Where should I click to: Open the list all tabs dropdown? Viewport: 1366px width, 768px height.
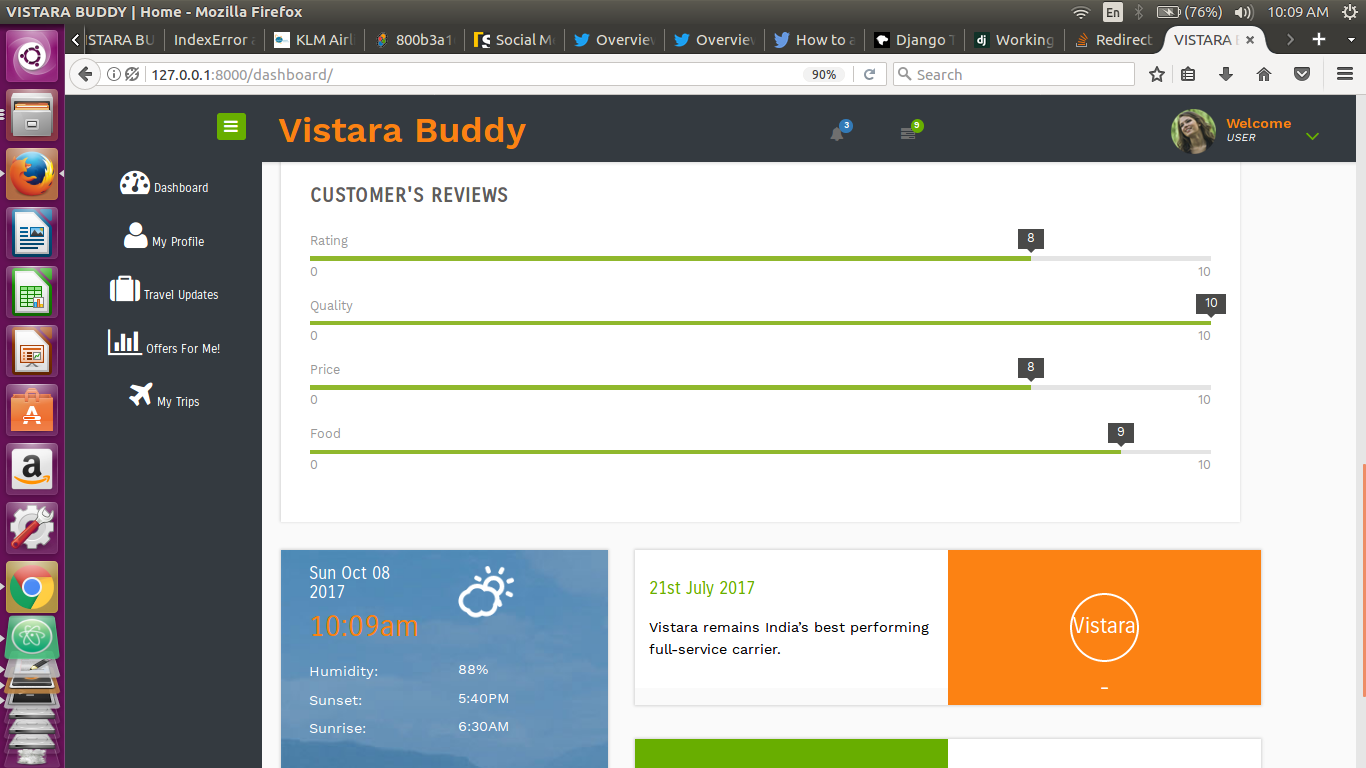[x=1349, y=40]
